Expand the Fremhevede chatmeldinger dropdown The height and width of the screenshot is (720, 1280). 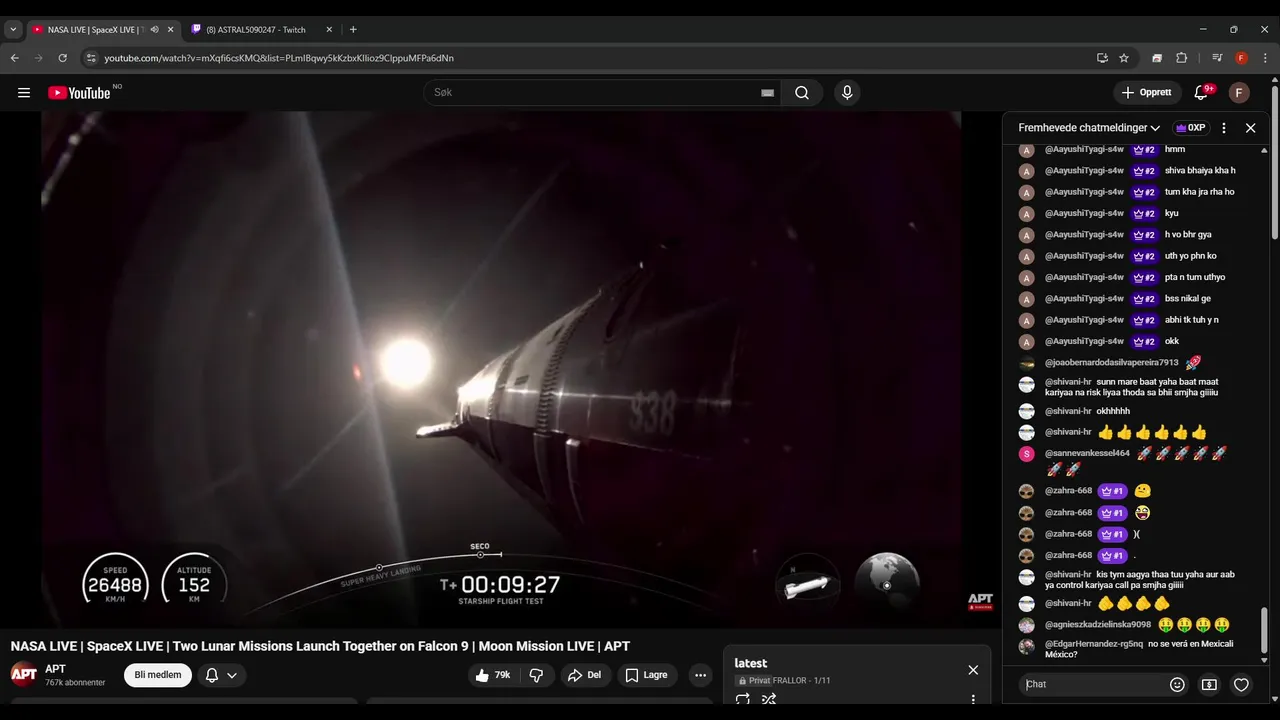[1089, 128]
